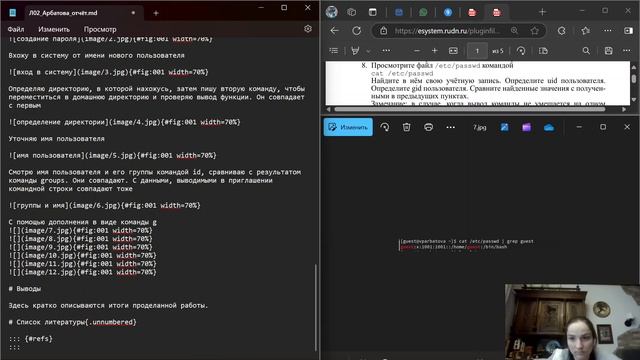
Task: Zoom out the PDF document
Action: [417, 51]
